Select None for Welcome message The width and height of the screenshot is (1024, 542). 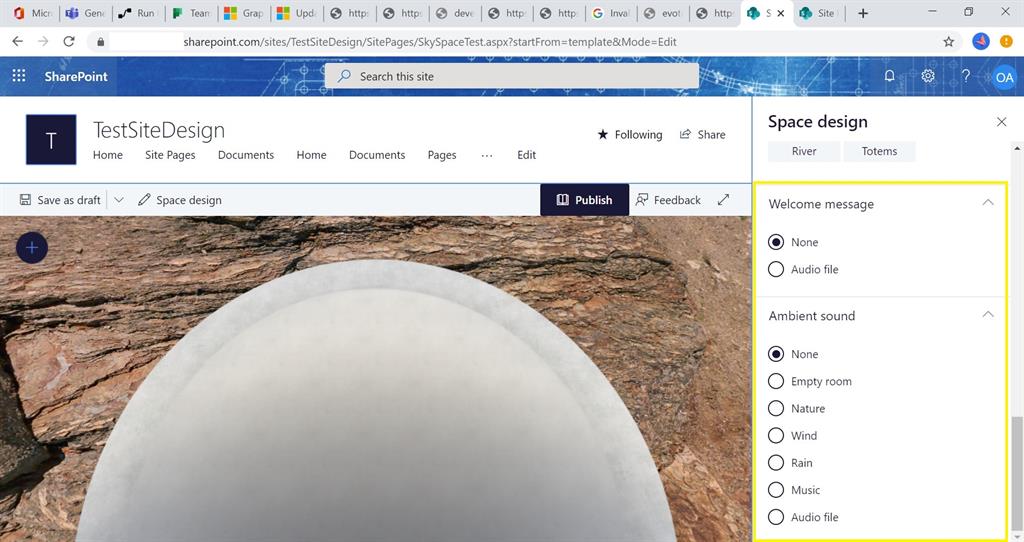click(776, 242)
